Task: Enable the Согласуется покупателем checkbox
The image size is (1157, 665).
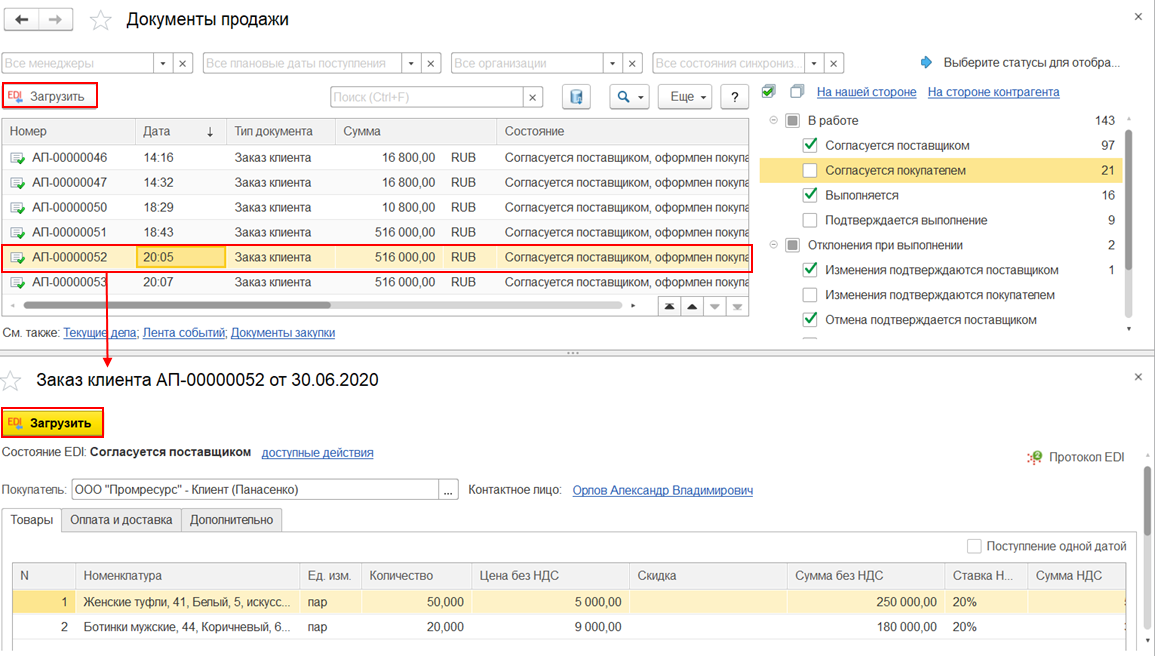Action: pos(810,171)
